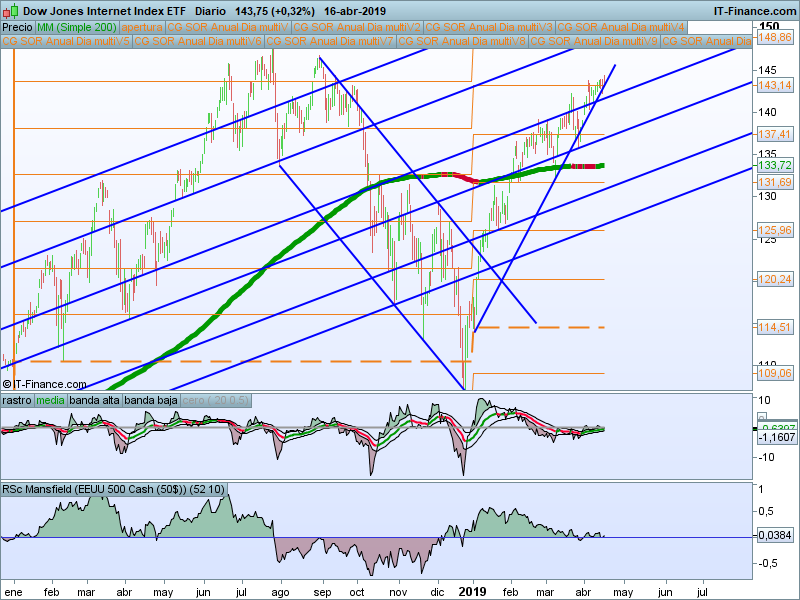The width and height of the screenshot is (800, 600).
Task: Select the CG SOR Anual Dia multiV label
Action: (228, 27)
